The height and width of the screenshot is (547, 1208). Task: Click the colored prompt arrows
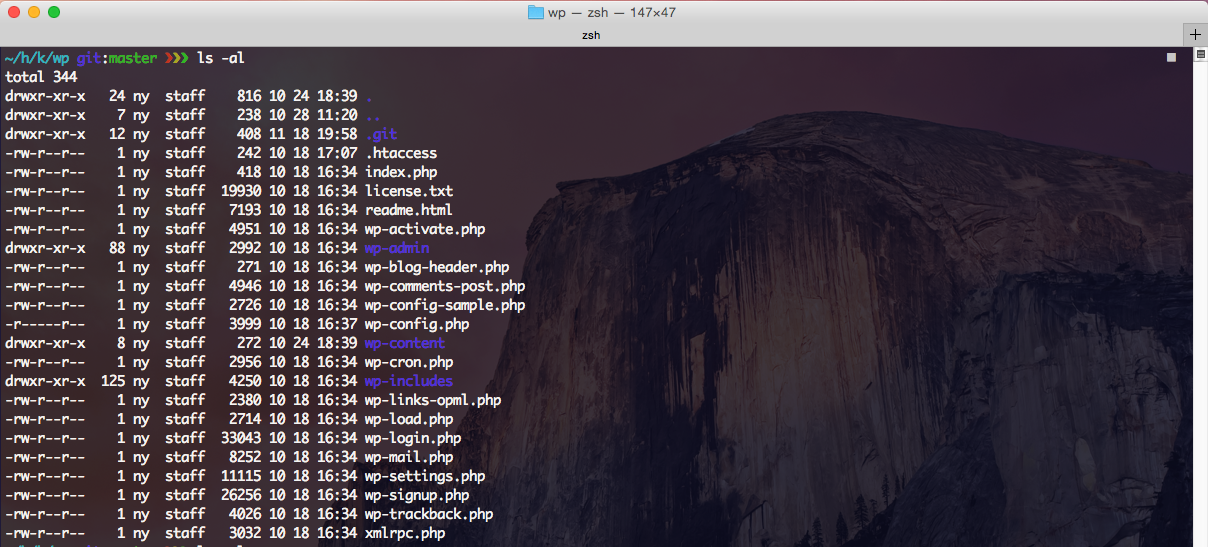(x=177, y=58)
